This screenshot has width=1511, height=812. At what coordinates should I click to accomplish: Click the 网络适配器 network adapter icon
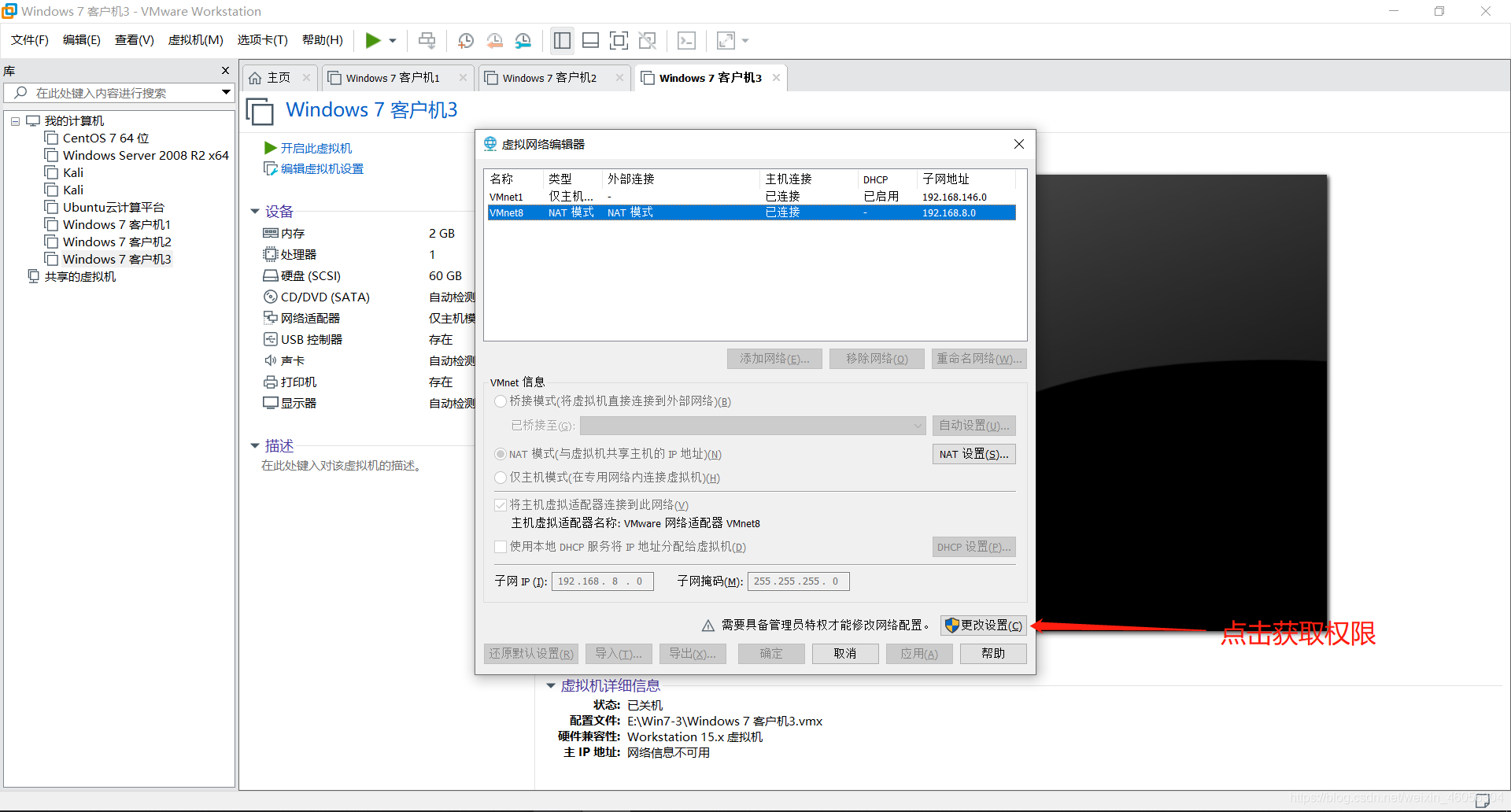coord(271,319)
